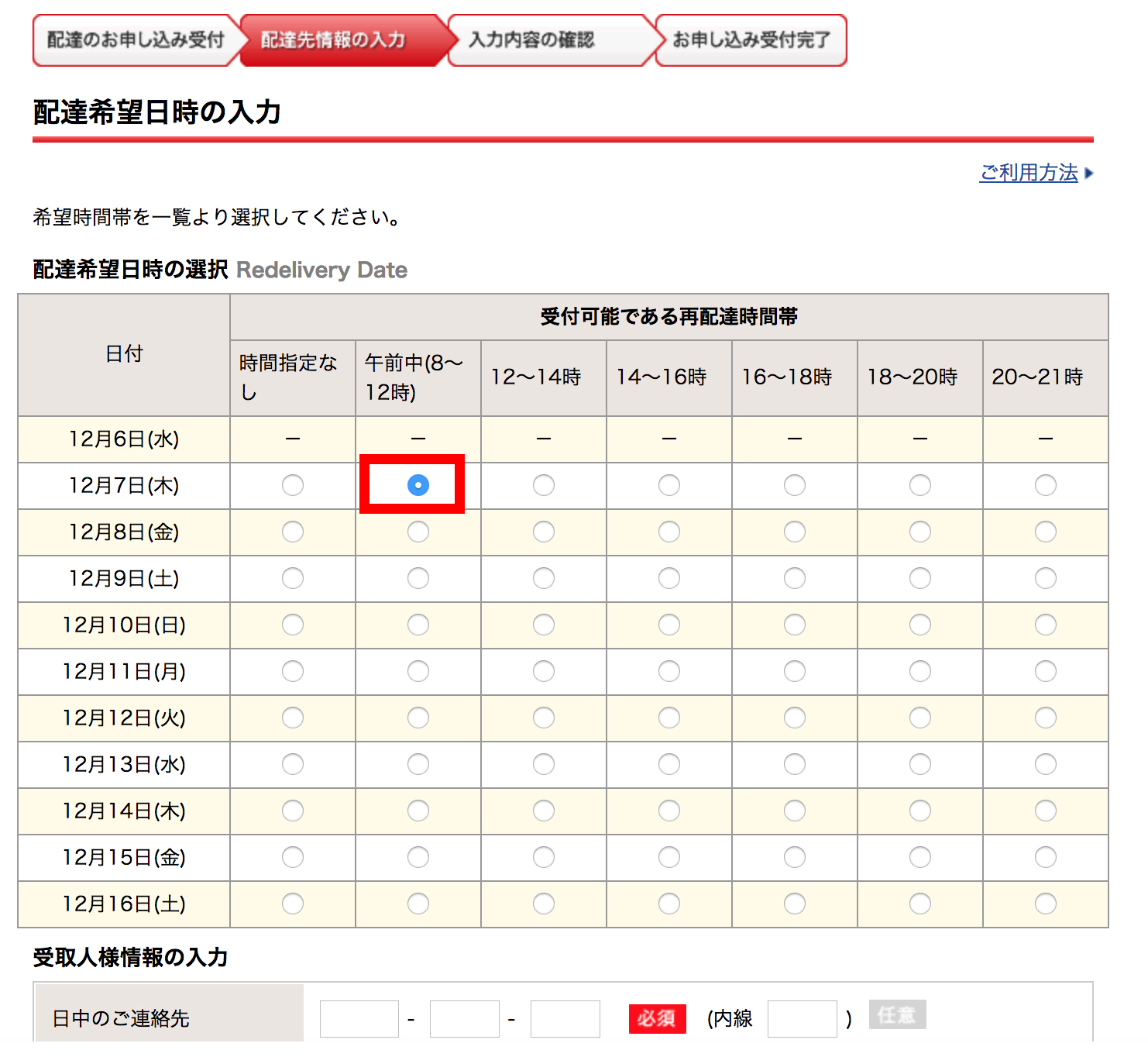Select 12月7日(木) 時間指定なし radio button

pos(293,485)
